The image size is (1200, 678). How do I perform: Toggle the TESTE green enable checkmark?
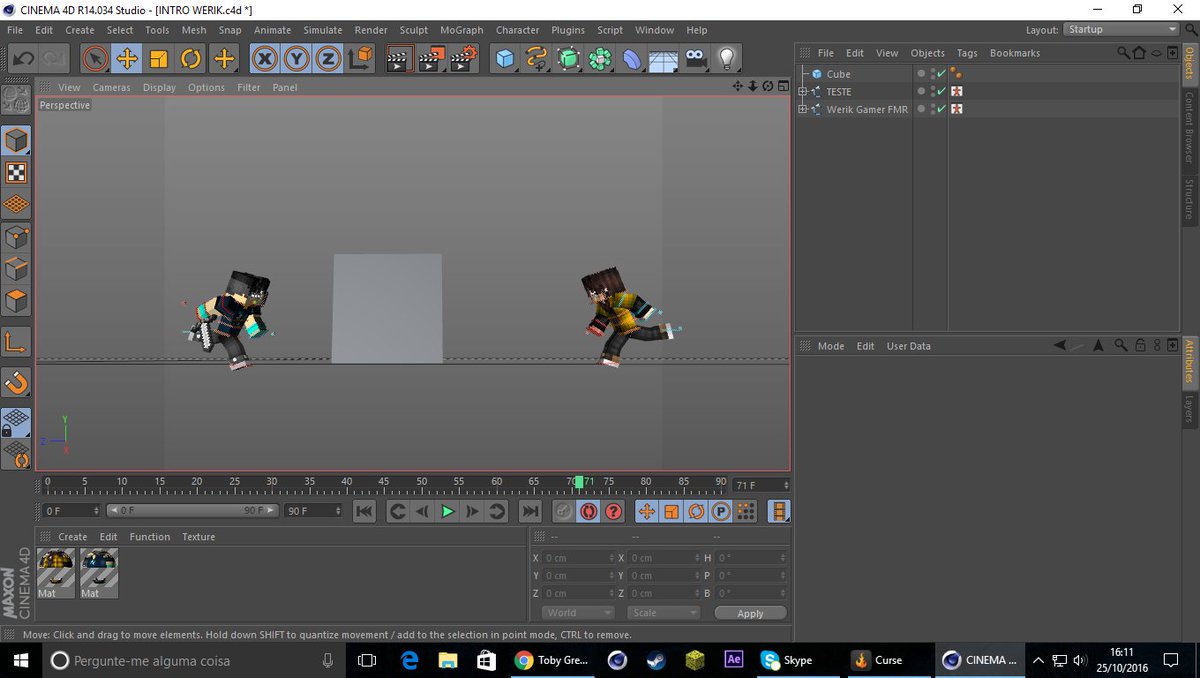941,91
